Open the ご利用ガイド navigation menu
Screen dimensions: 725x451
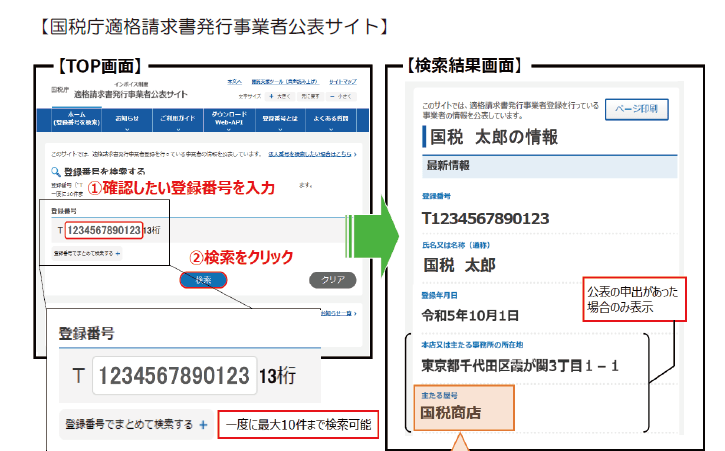click(177, 120)
